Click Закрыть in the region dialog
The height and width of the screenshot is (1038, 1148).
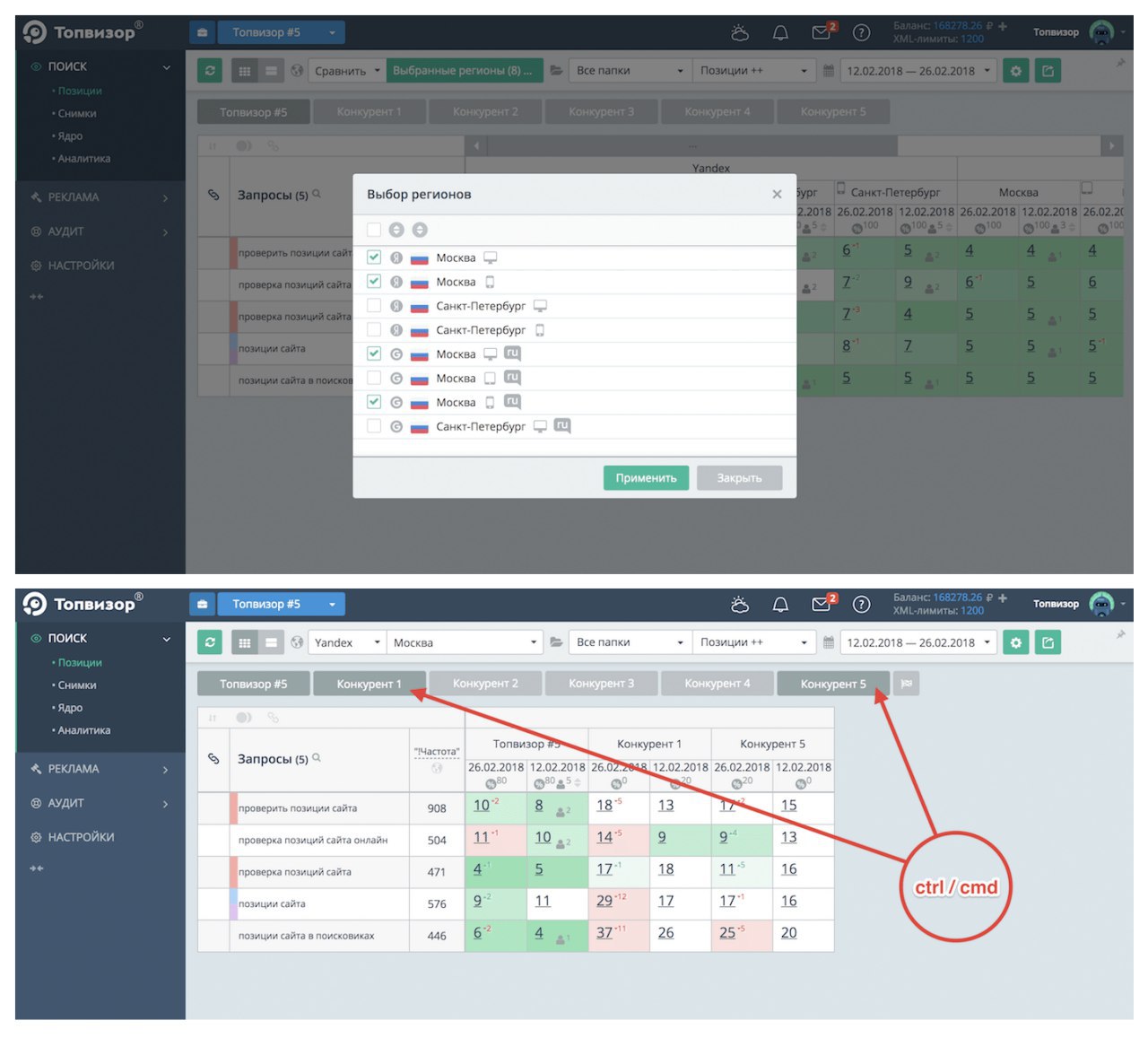(739, 478)
